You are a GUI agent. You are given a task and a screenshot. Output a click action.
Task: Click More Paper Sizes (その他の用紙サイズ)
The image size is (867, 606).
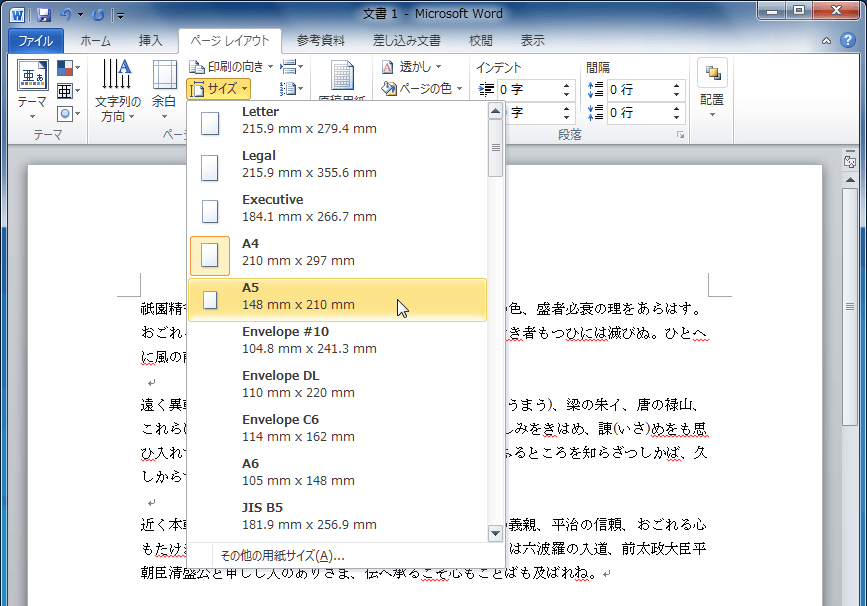pyautogui.click(x=281, y=556)
